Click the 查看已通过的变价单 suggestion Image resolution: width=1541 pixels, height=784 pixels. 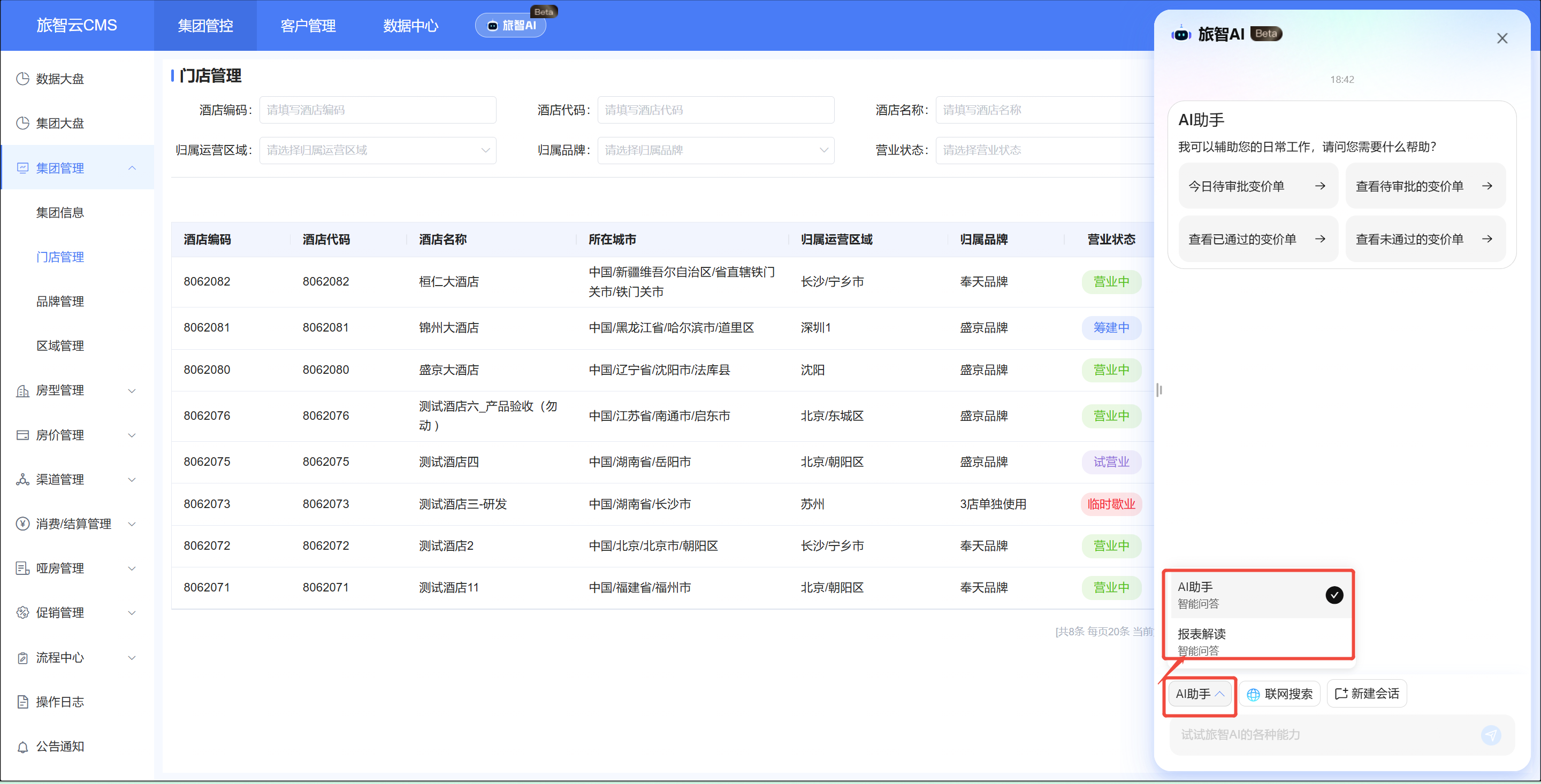point(1258,239)
